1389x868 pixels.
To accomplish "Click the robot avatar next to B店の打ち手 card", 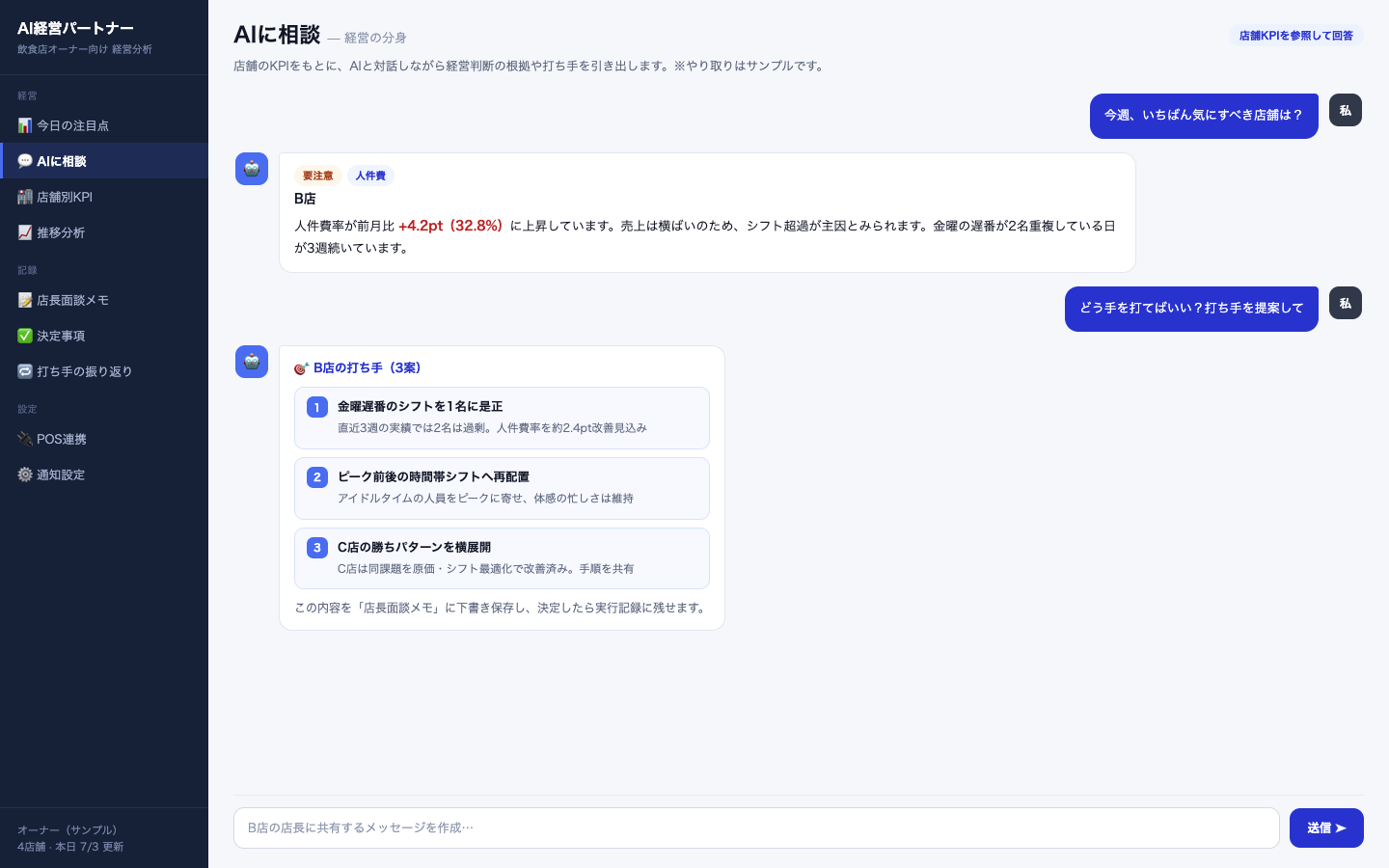I will pos(252,362).
